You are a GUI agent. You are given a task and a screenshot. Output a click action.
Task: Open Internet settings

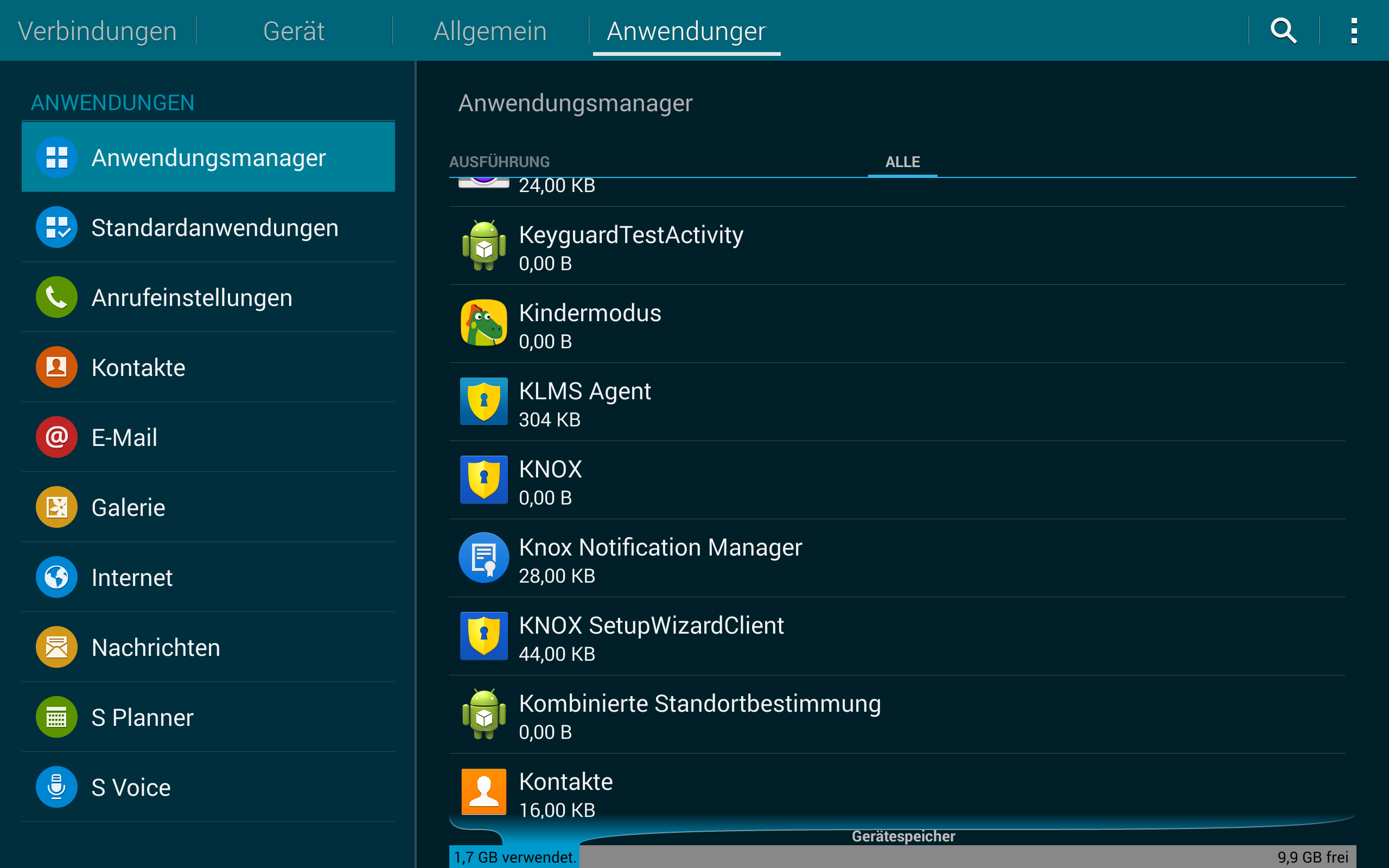(208, 578)
